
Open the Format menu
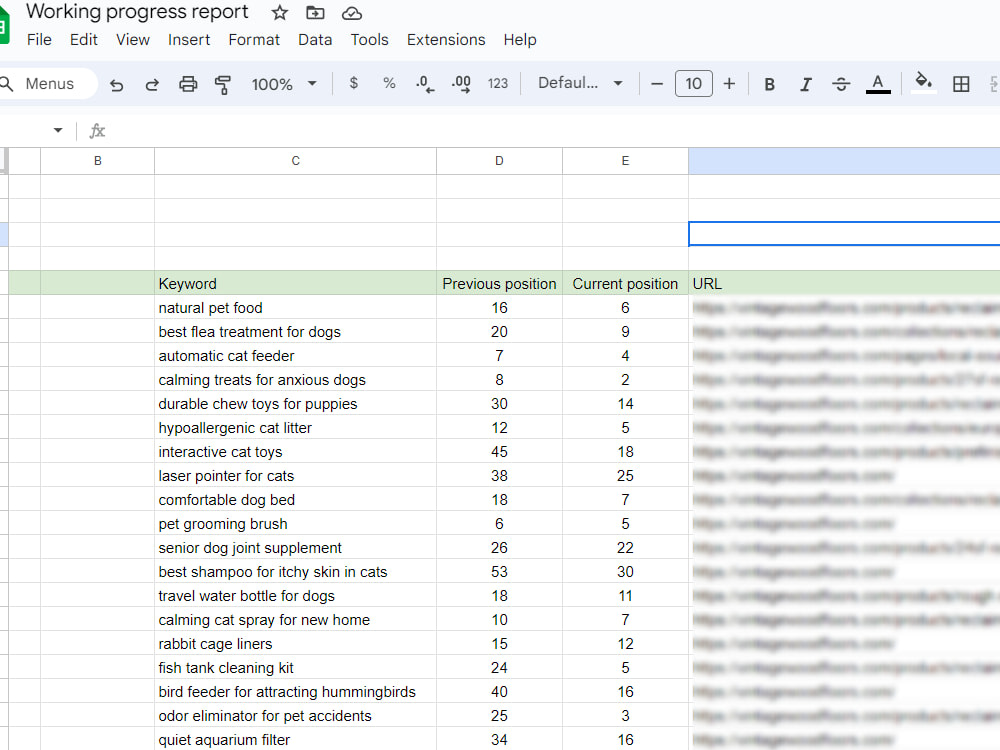pos(254,40)
